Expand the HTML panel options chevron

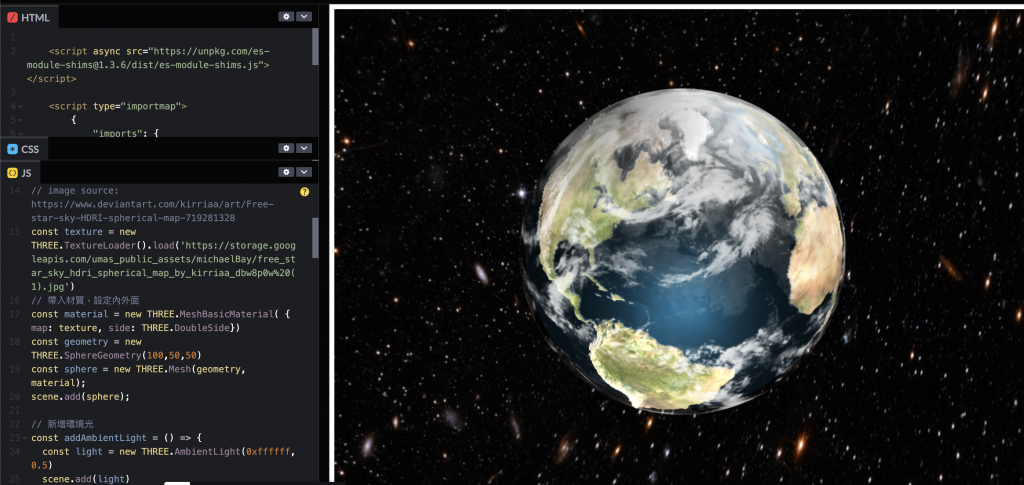click(304, 17)
